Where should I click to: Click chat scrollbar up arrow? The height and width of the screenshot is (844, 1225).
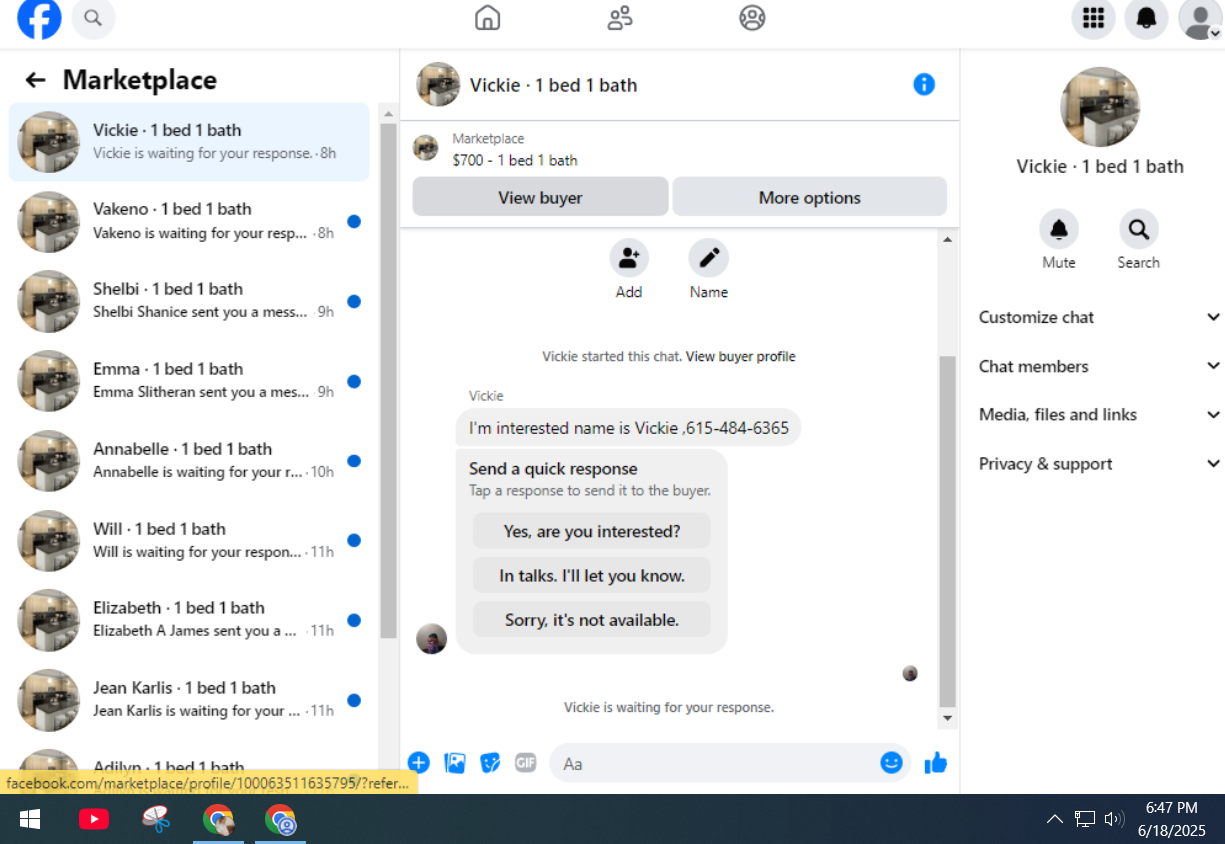click(x=947, y=239)
